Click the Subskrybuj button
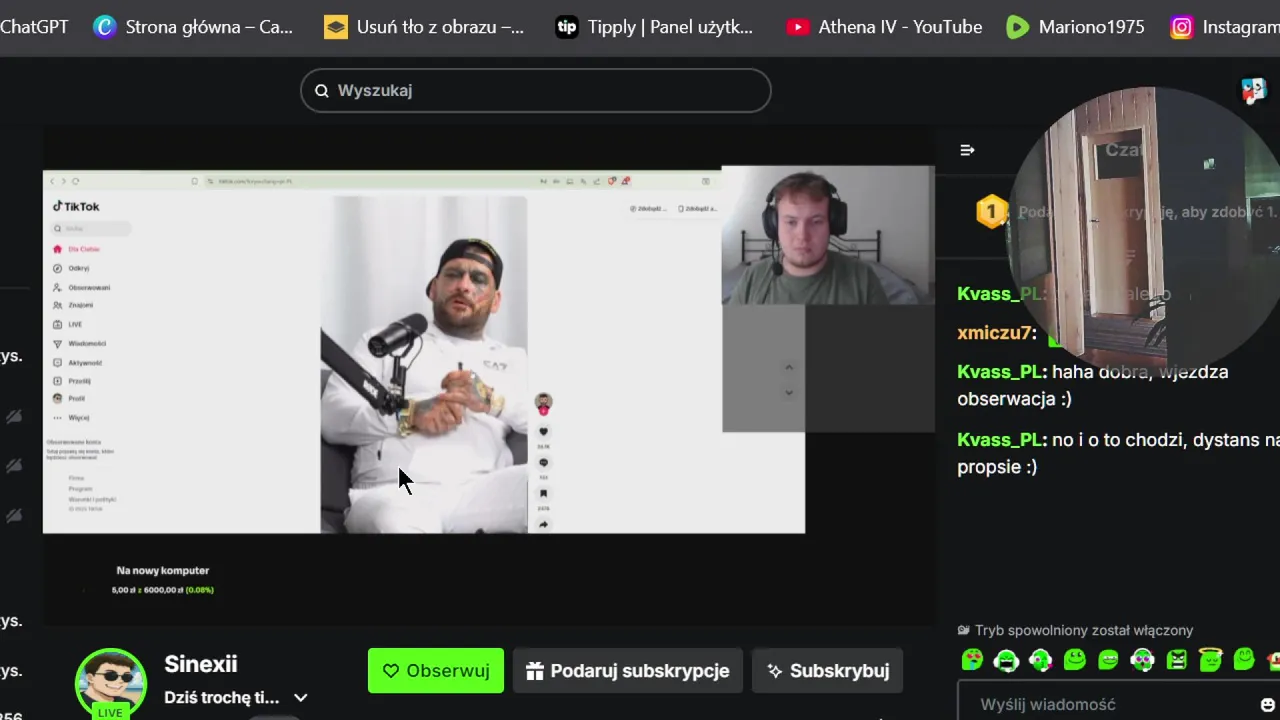Viewport: 1280px width, 720px height. click(828, 670)
